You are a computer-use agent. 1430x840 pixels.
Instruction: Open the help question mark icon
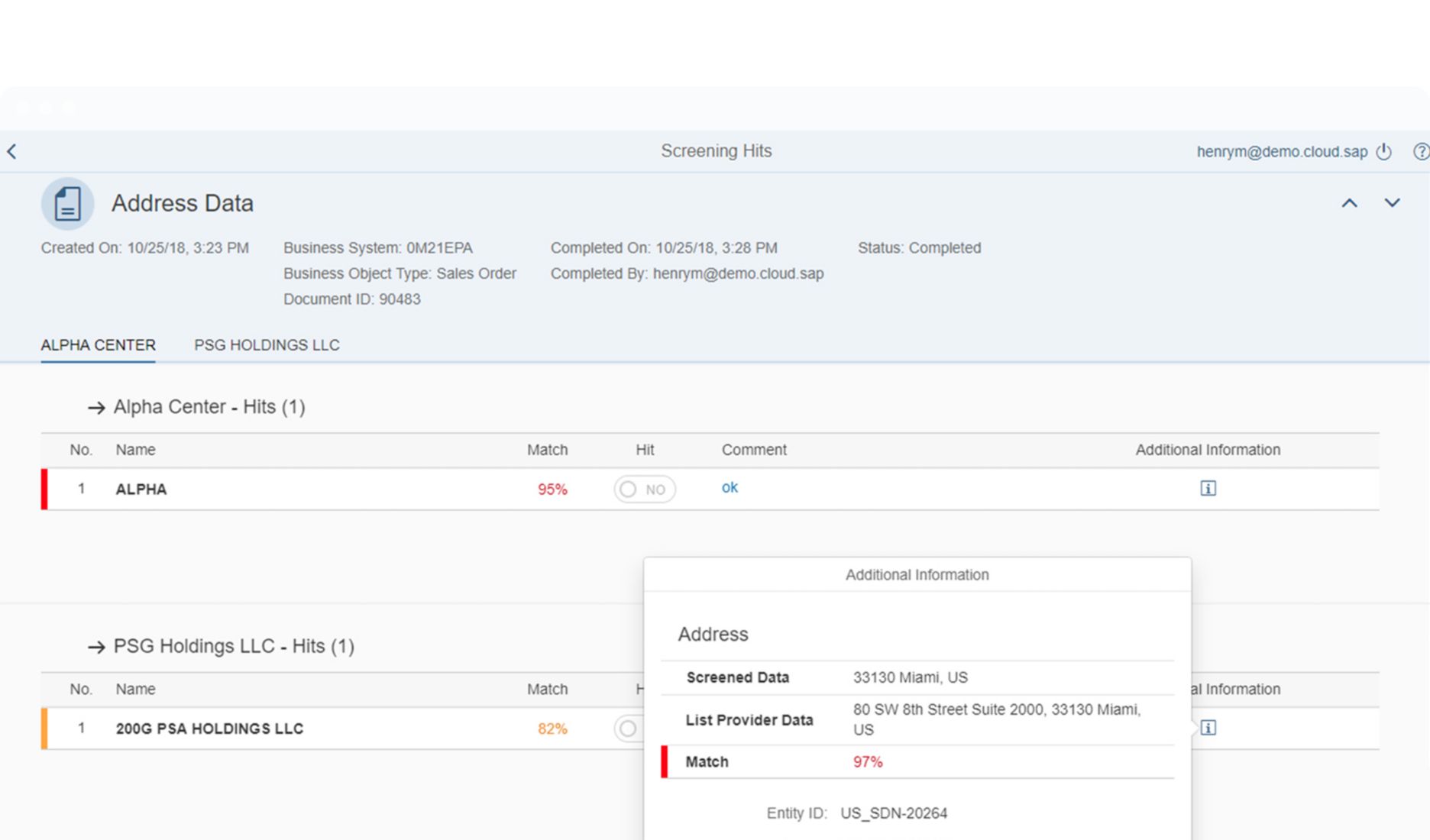[x=1420, y=151]
